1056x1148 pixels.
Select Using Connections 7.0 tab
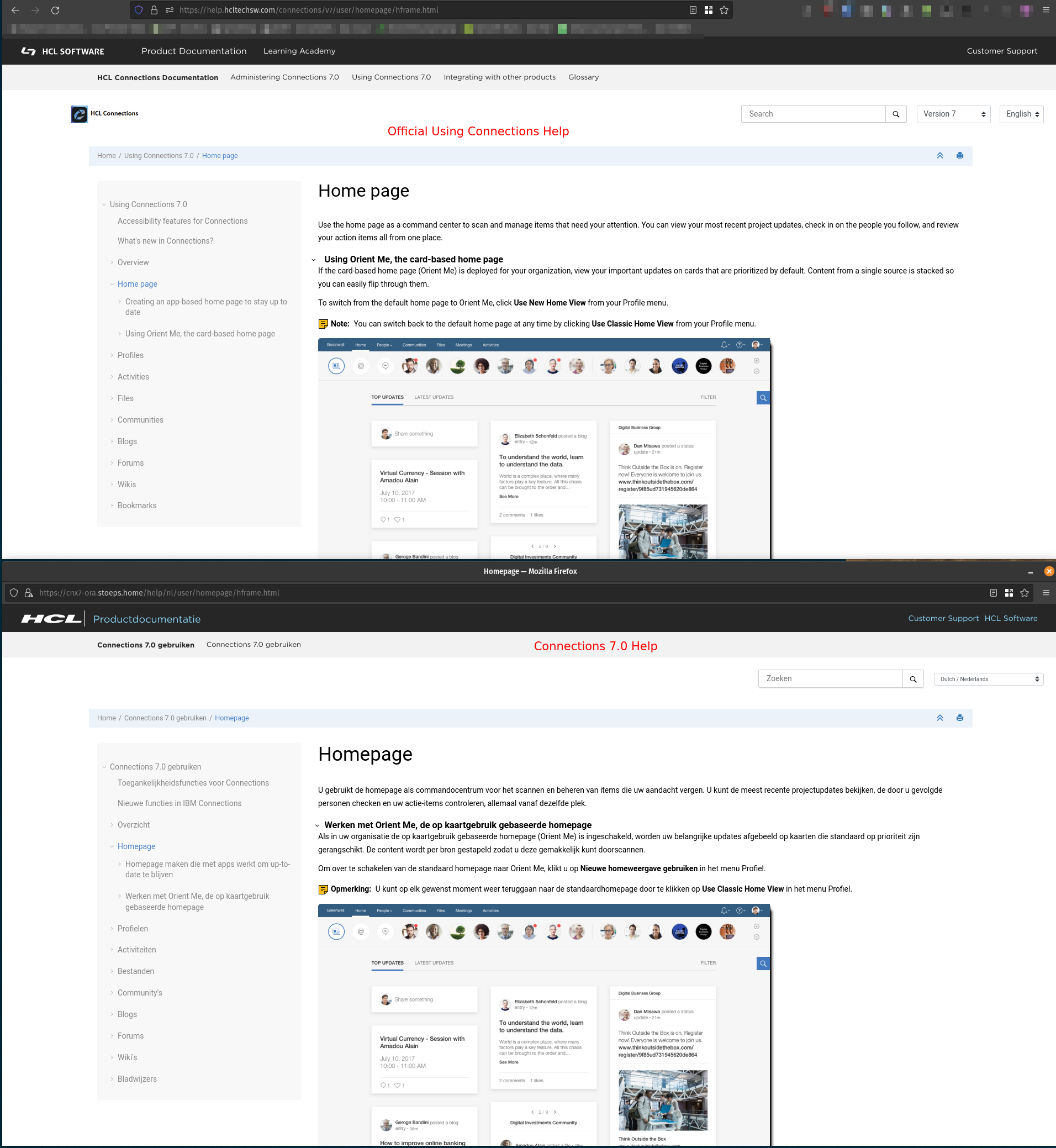click(x=392, y=77)
